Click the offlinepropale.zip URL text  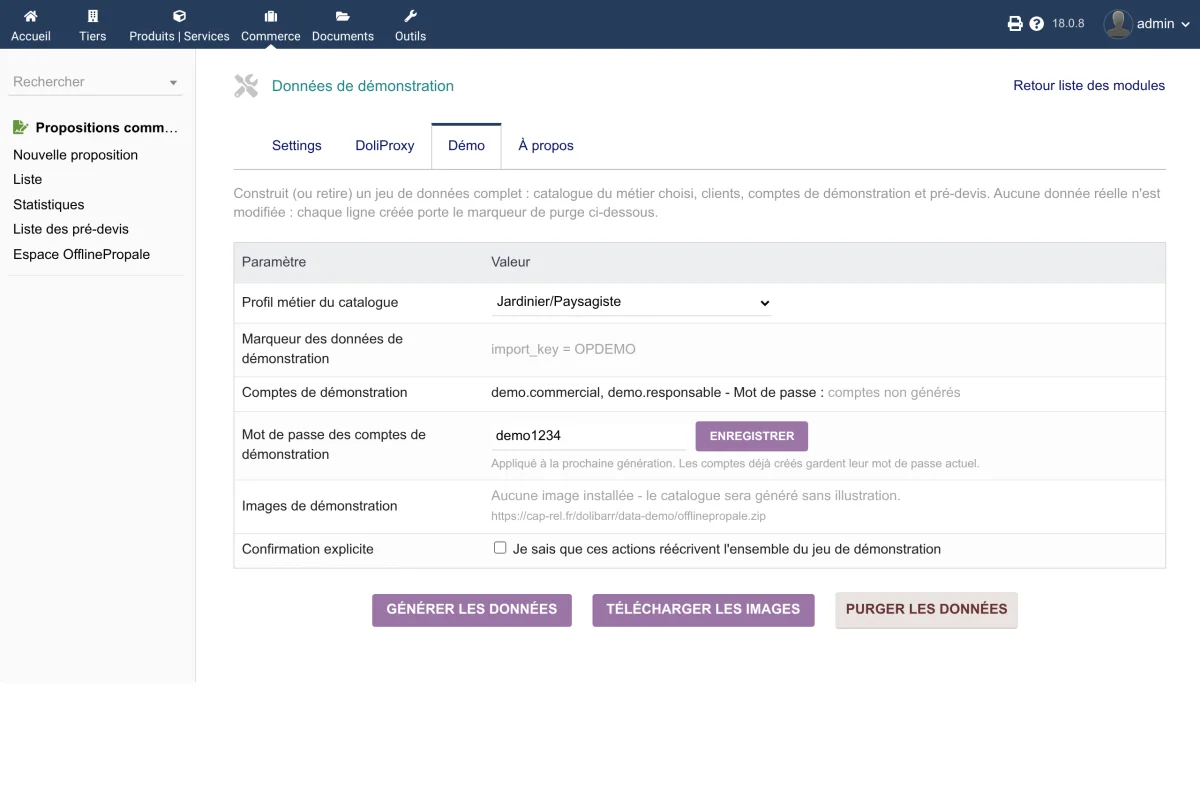click(x=628, y=517)
